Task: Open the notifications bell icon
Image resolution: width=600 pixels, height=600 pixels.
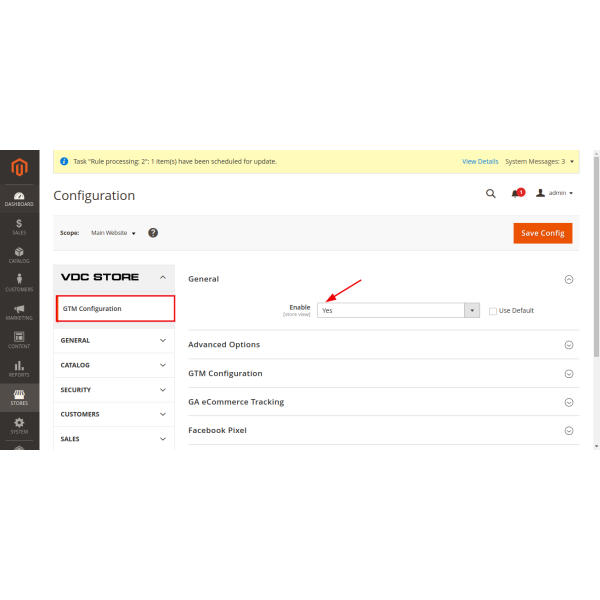Action: pyautogui.click(x=517, y=193)
